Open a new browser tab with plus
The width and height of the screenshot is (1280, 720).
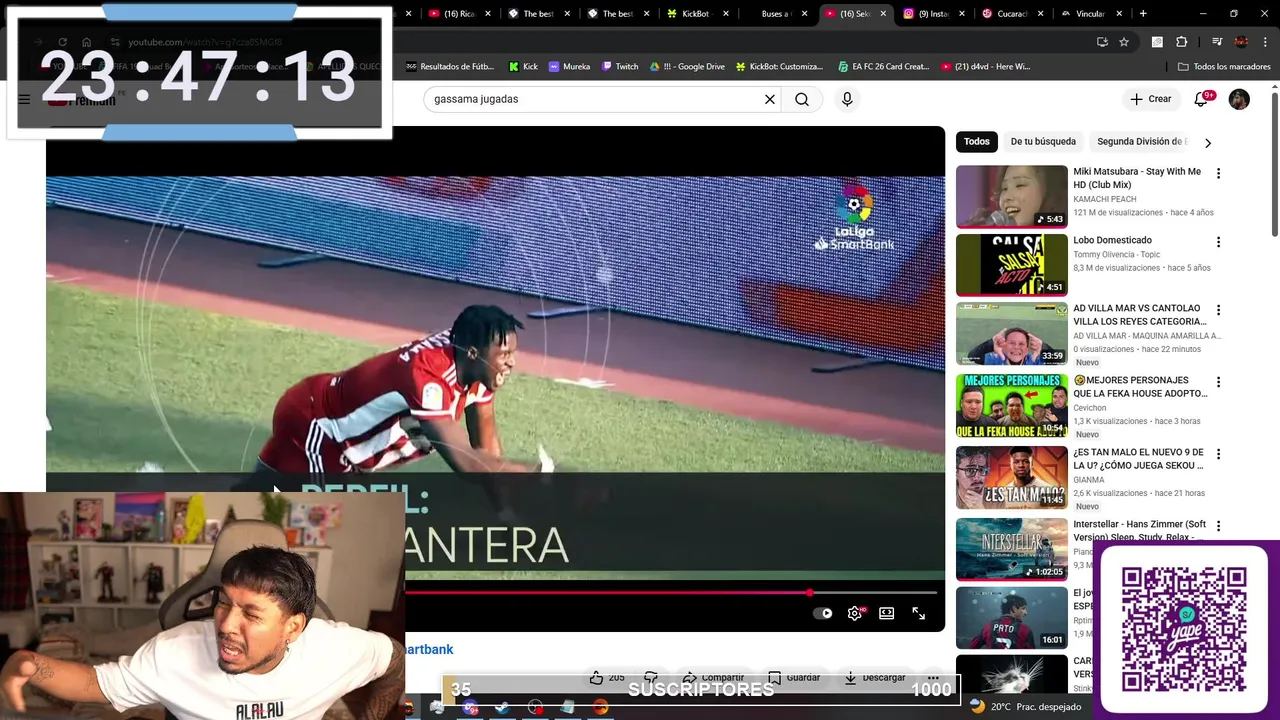tap(1143, 14)
